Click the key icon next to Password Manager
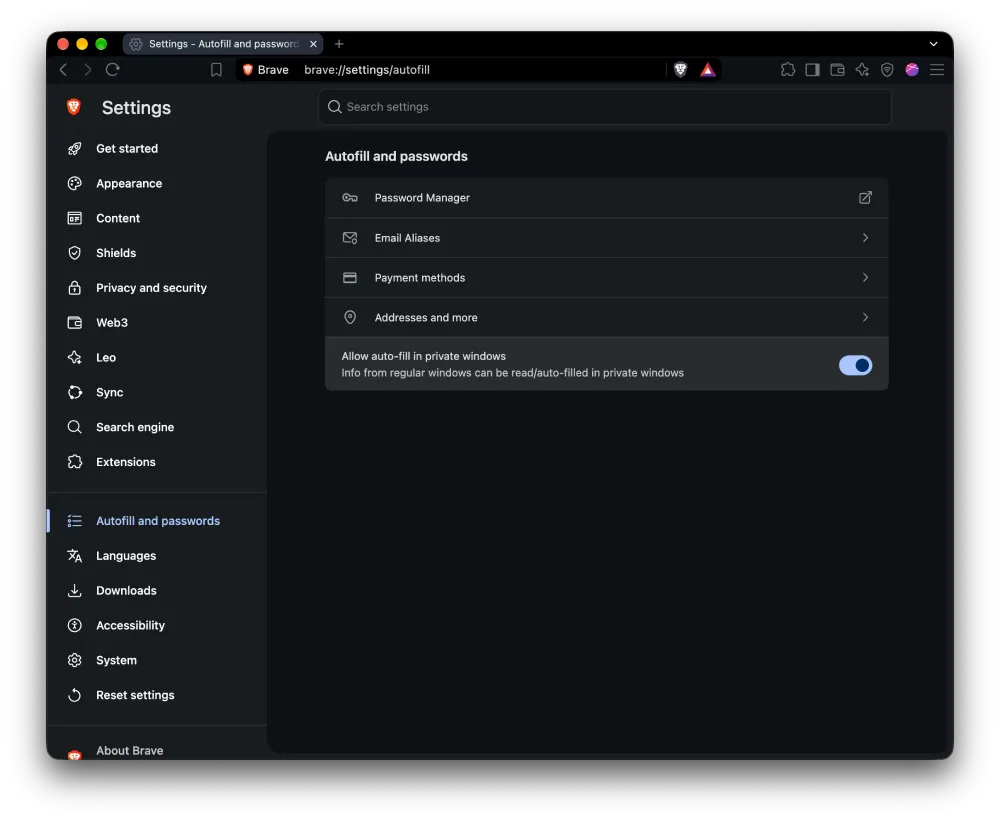1000x821 pixels. coord(349,198)
